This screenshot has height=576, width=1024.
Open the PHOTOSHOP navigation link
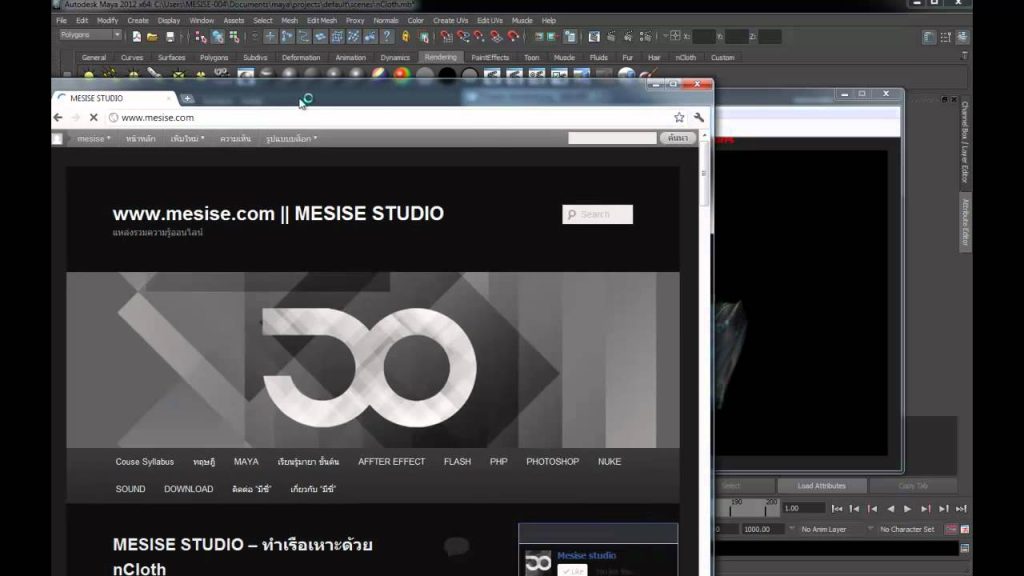(x=552, y=462)
